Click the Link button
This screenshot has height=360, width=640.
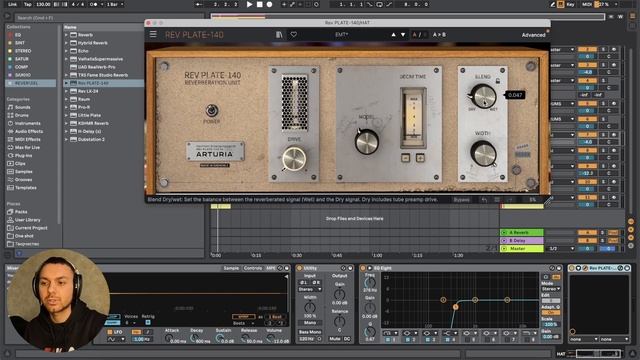click(x=13, y=4)
